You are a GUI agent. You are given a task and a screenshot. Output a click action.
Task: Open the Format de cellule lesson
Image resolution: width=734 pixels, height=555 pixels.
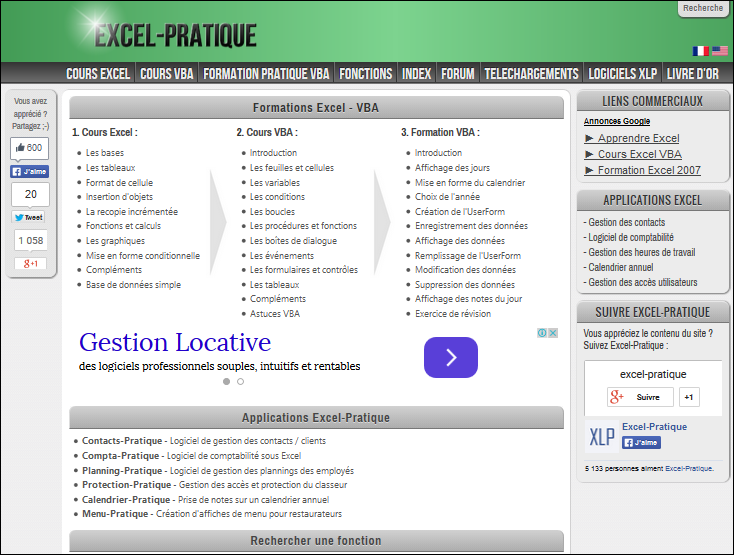pos(119,183)
